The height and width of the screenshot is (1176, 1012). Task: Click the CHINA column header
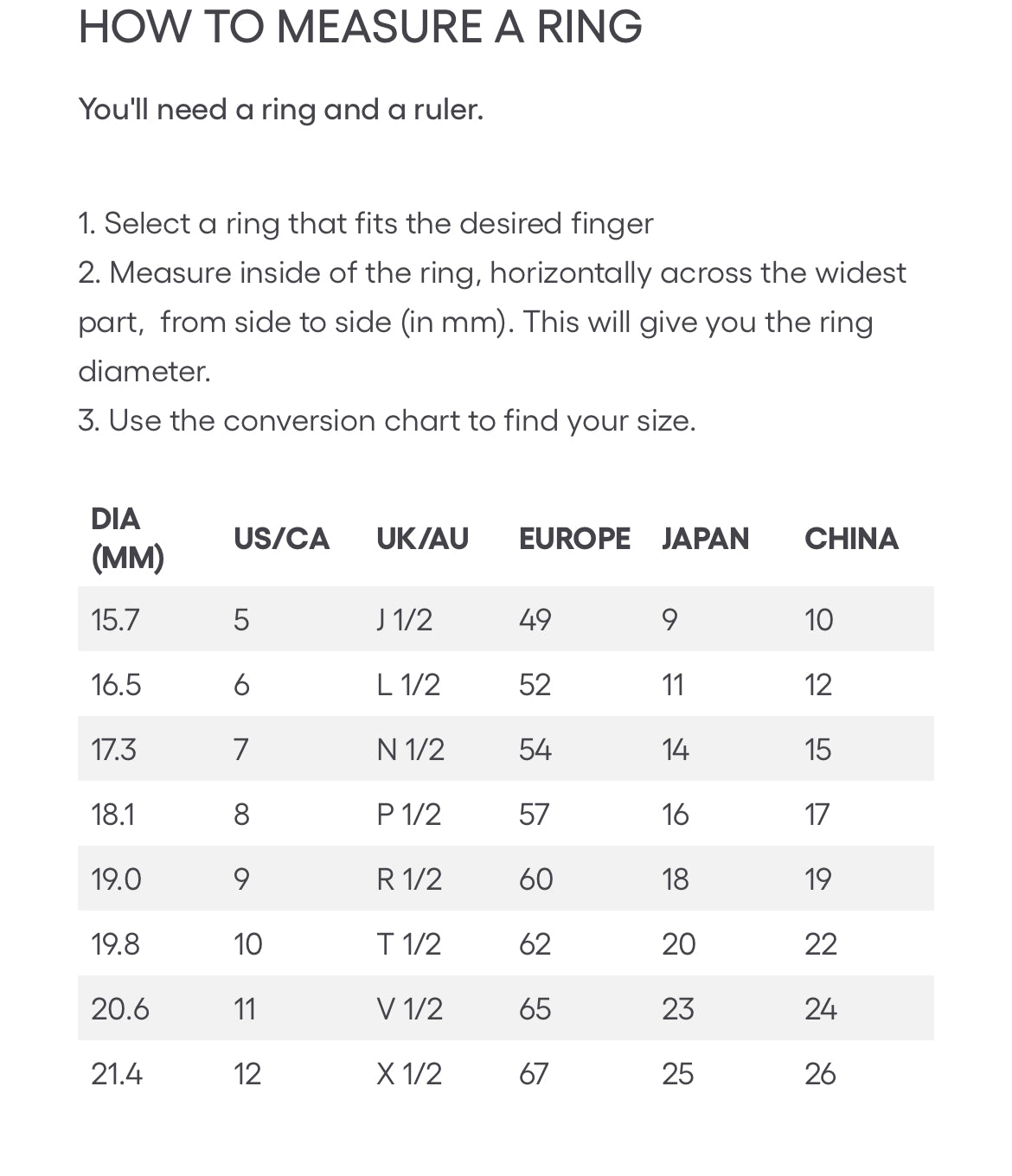[x=851, y=539]
